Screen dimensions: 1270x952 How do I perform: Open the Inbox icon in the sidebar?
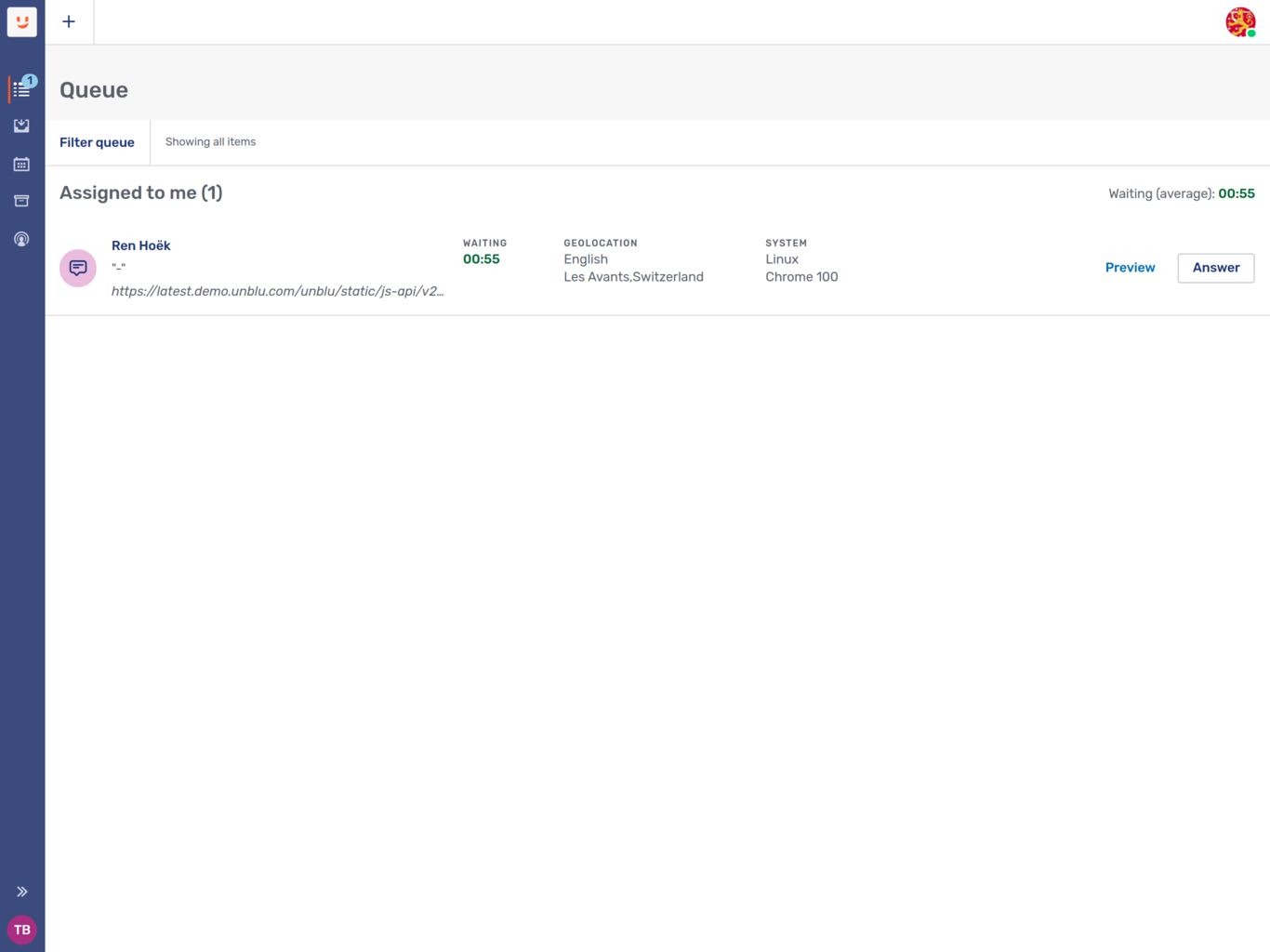click(21, 126)
